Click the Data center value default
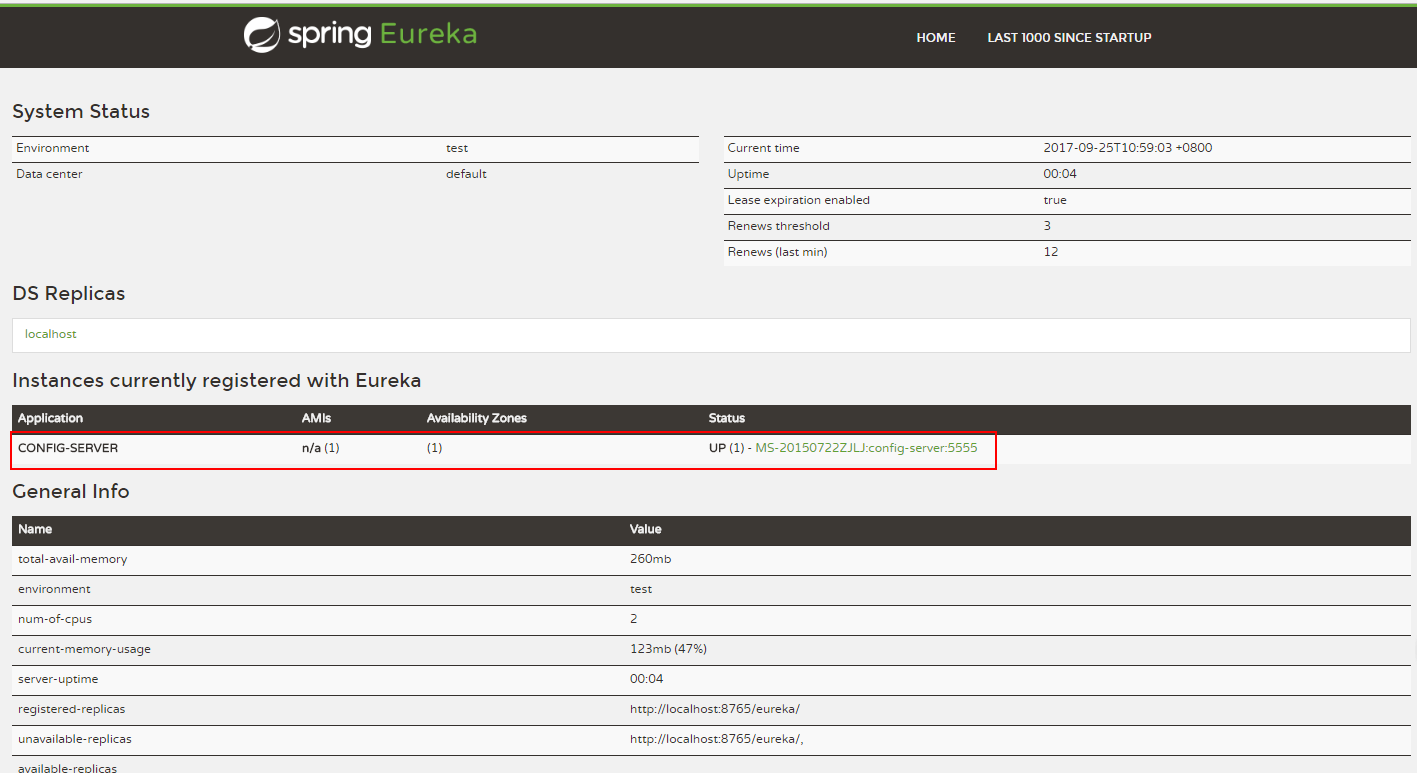The height and width of the screenshot is (773, 1417). click(x=466, y=174)
